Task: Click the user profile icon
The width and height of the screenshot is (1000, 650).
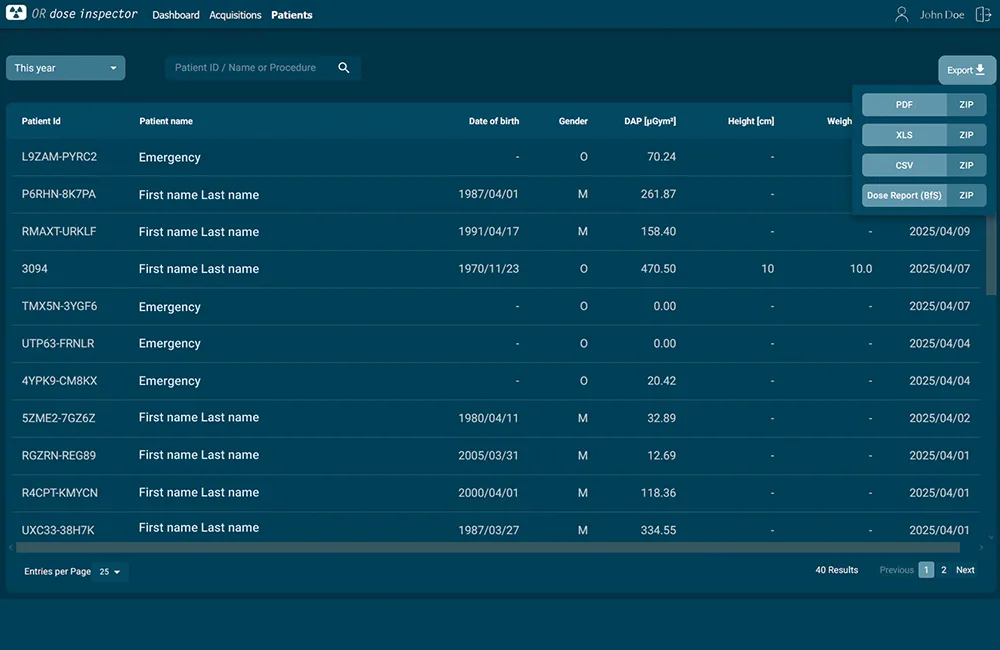Action: coord(902,14)
